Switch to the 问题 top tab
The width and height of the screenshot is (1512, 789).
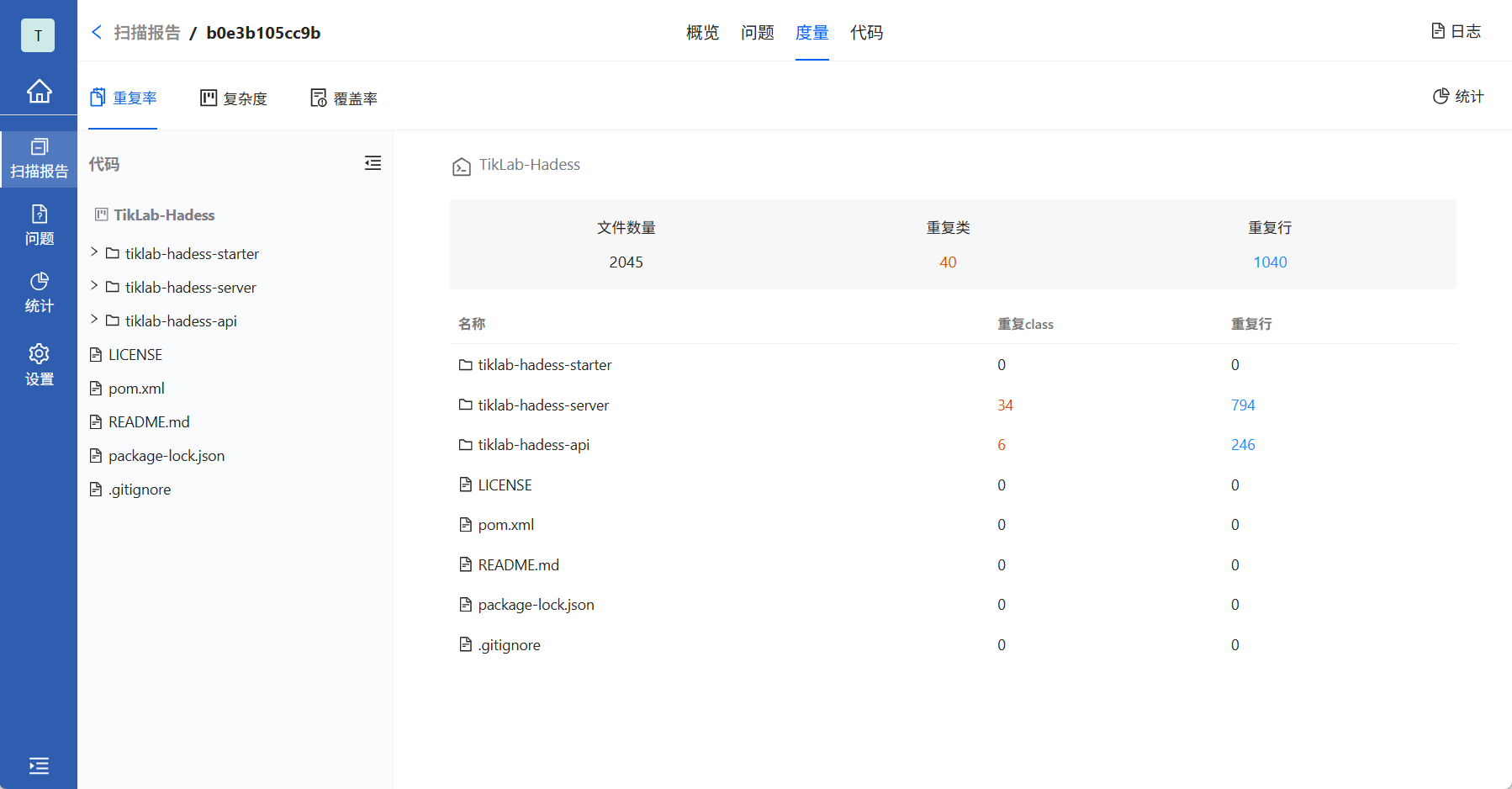coord(757,32)
